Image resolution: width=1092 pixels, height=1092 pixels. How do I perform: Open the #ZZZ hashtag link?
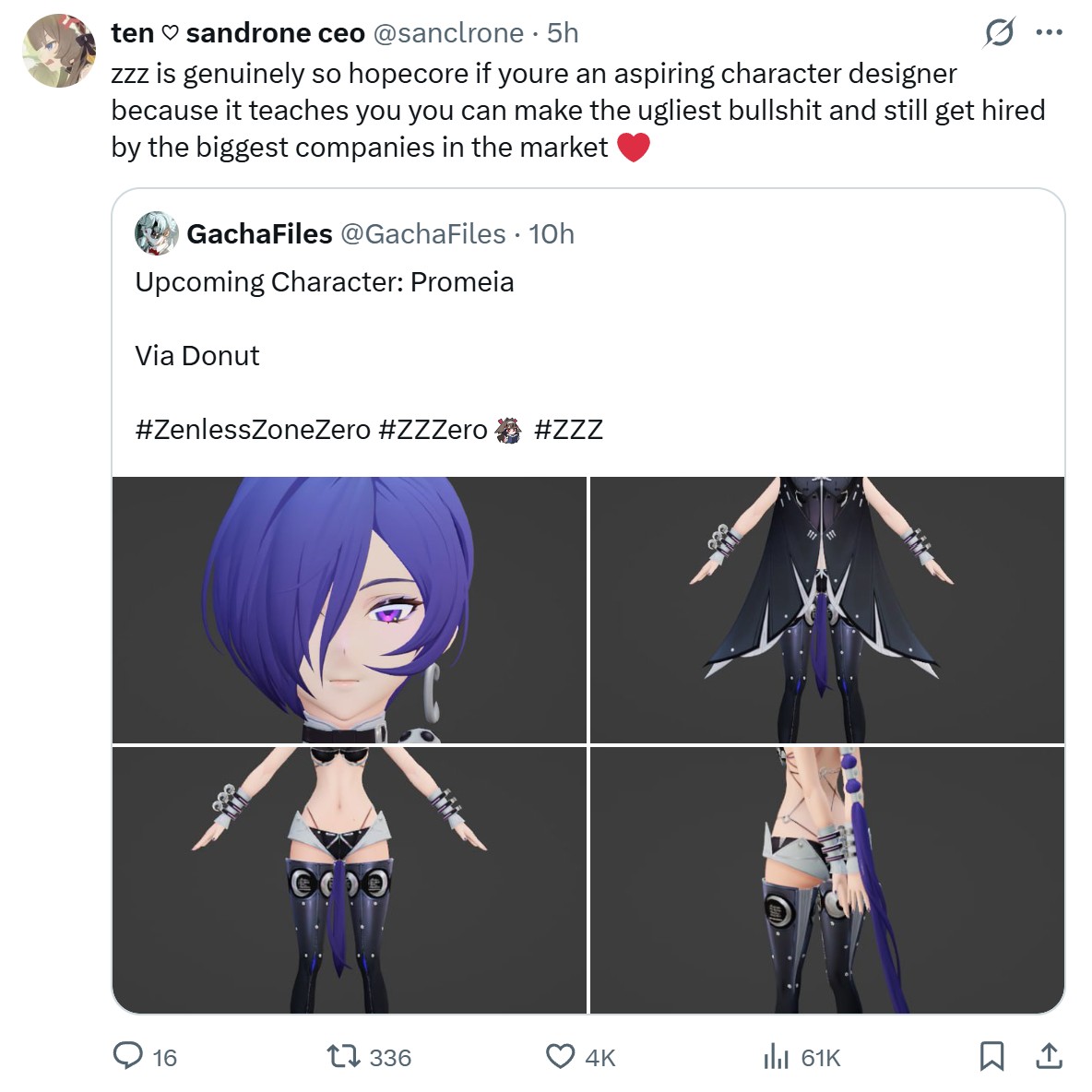pos(568,430)
